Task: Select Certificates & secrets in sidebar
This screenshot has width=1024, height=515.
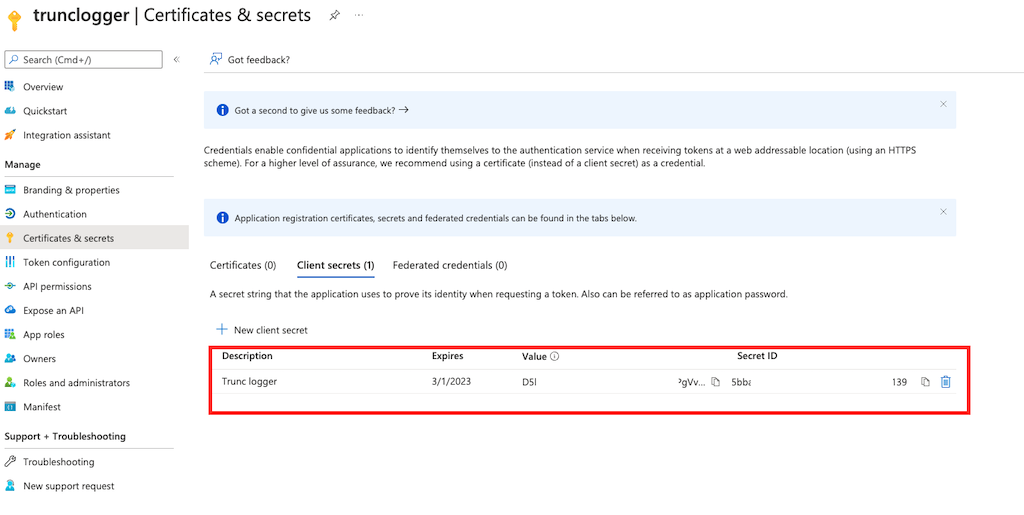Action: pyautogui.click(x=69, y=238)
